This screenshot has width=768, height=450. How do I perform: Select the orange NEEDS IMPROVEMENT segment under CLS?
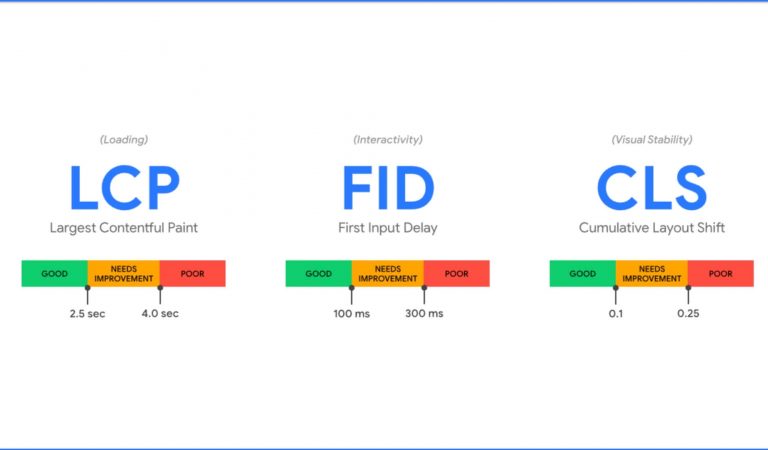coord(652,274)
